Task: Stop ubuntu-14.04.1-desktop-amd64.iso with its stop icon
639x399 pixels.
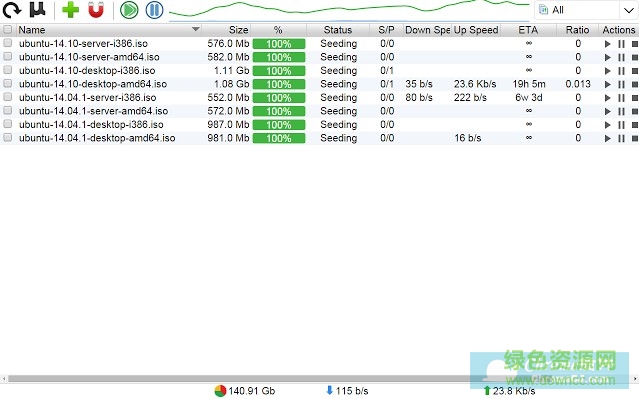Action: (x=635, y=138)
